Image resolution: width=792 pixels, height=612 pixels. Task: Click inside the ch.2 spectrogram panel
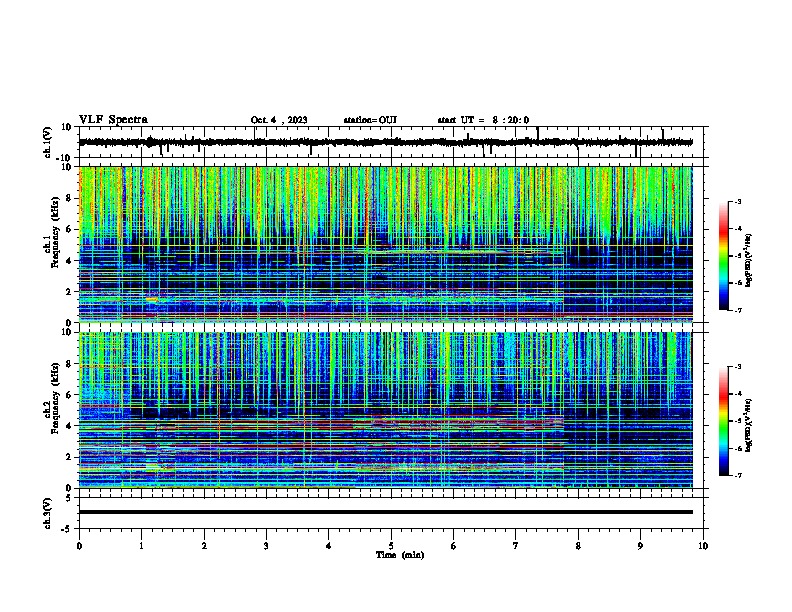point(385,410)
